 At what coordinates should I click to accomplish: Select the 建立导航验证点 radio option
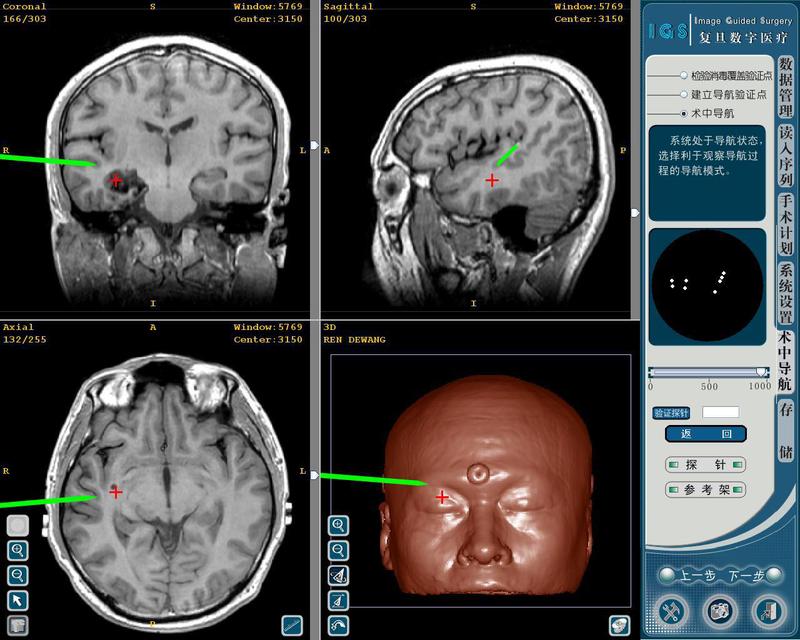pyautogui.click(x=684, y=94)
